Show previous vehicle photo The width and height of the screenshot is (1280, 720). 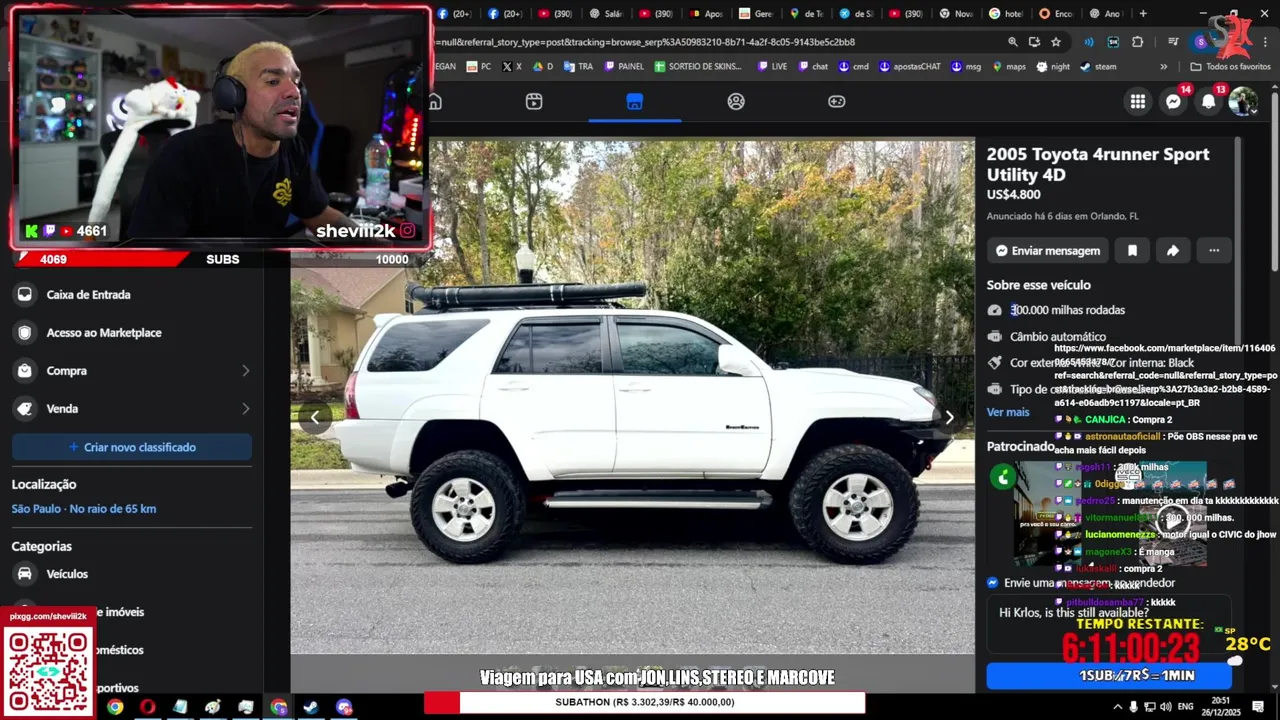(315, 417)
